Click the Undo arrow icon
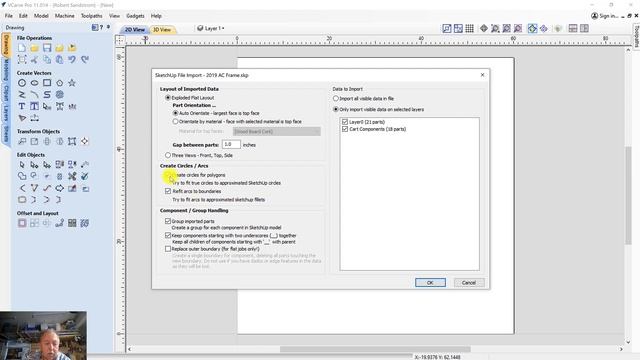The height and width of the screenshot is (360, 640). pyautogui.click(x=72, y=60)
